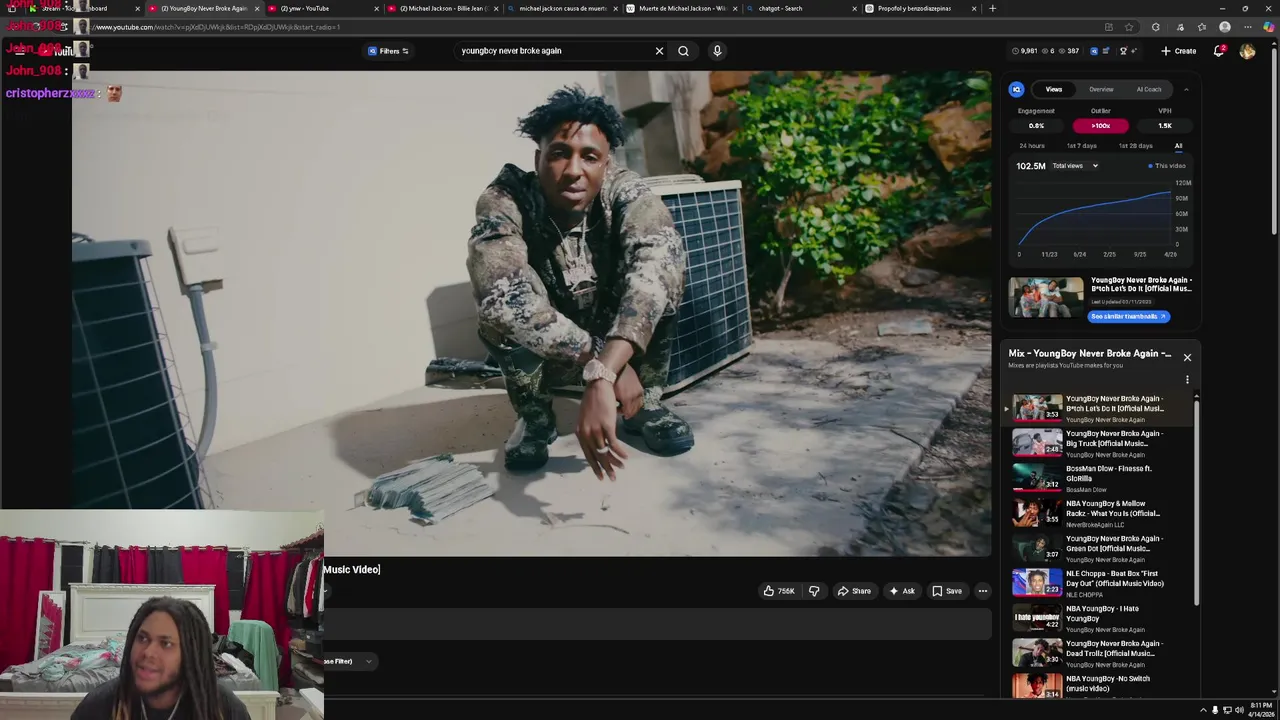Open the browser profile icon
Viewport: 1280px width, 720px height.
1225,27
